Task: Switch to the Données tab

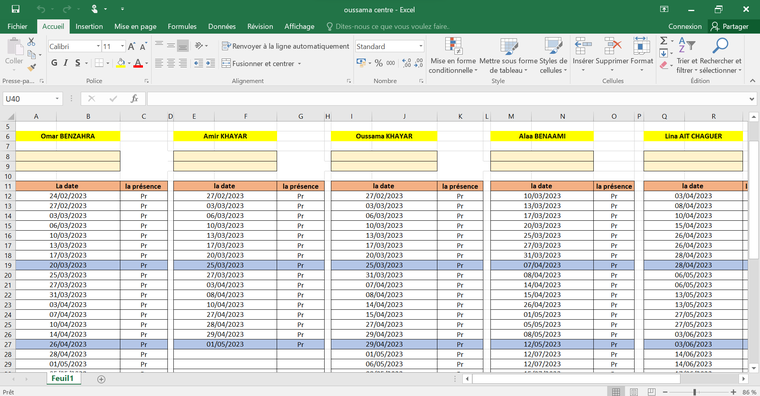Action: tap(222, 26)
